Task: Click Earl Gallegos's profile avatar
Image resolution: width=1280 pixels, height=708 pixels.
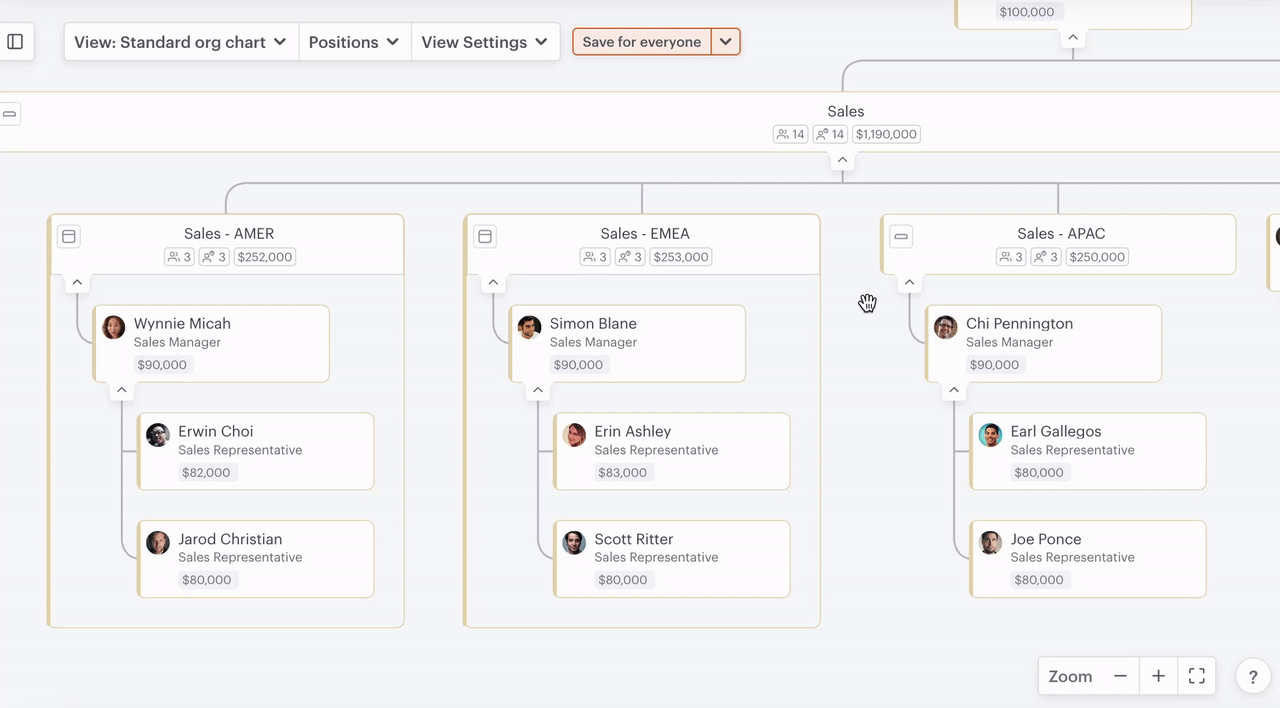Action: [x=990, y=435]
